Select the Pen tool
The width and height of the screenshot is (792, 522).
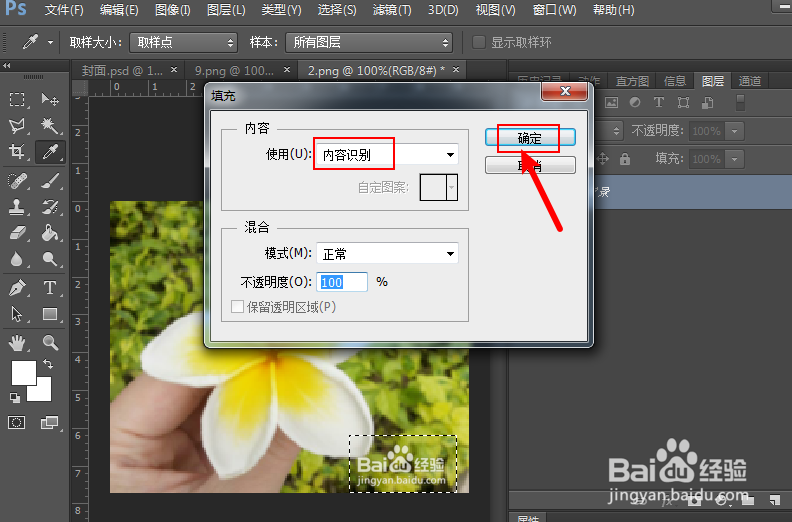point(17,288)
